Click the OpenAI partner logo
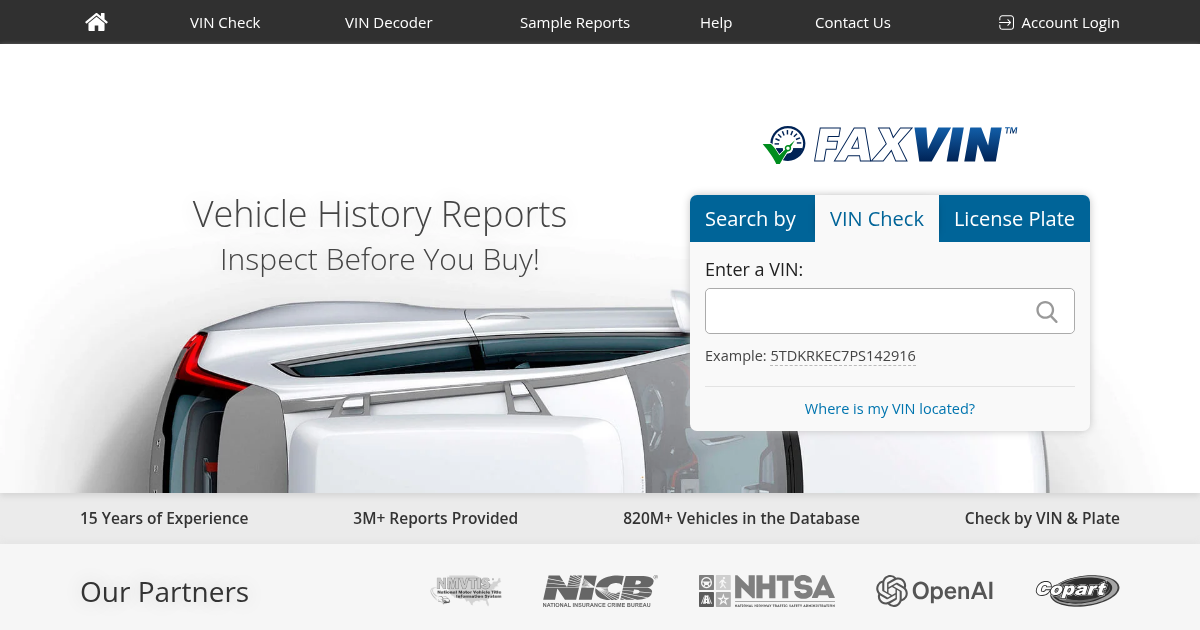This screenshot has width=1200, height=630. (x=935, y=591)
